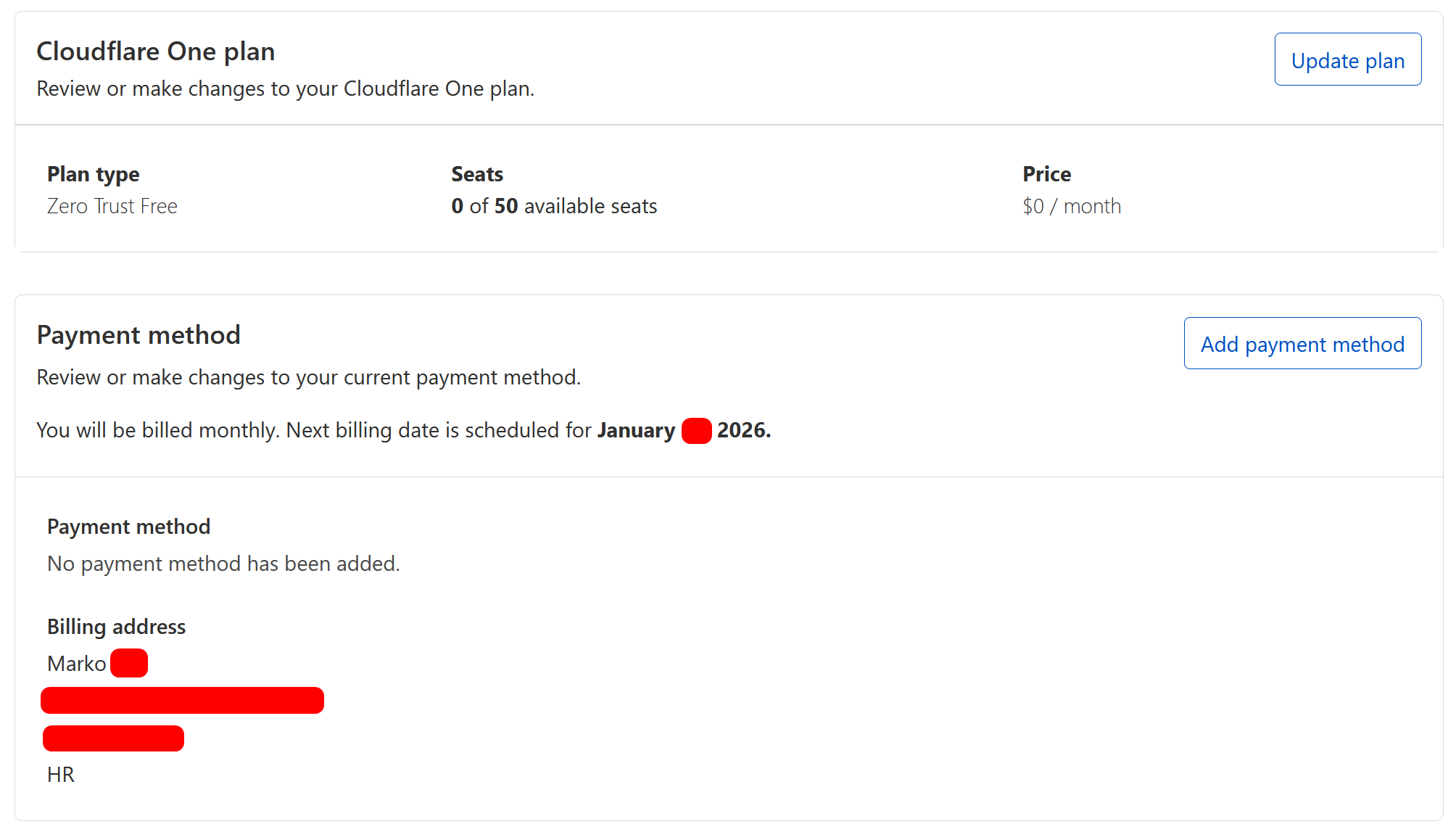Click the review current payment method description

point(308,377)
